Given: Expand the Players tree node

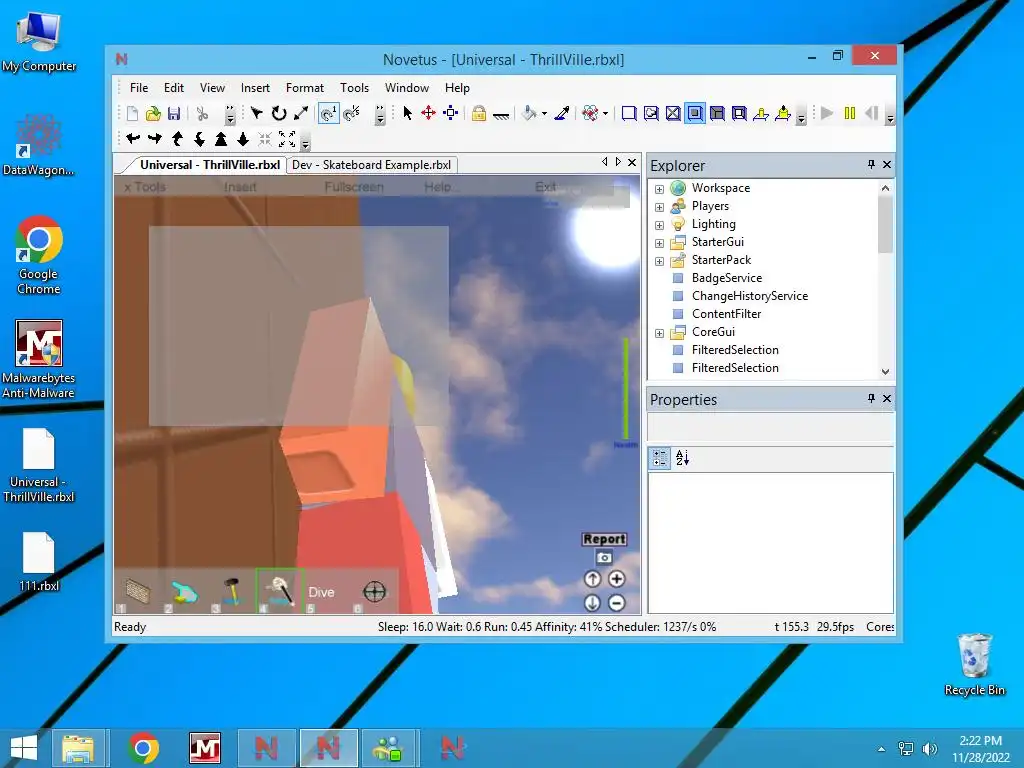Looking at the screenshot, I should tap(659, 207).
